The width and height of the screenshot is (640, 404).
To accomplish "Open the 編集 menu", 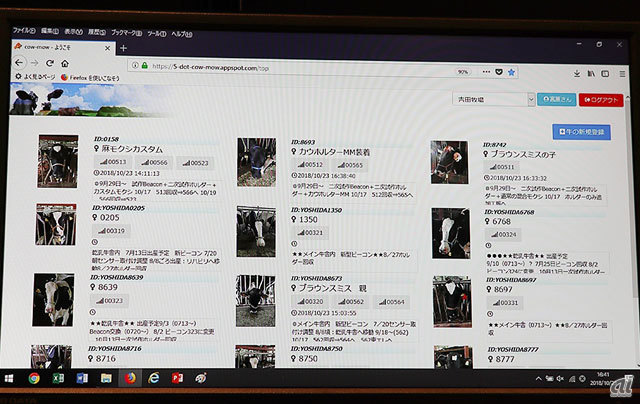I will pyautogui.click(x=50, y=31).
